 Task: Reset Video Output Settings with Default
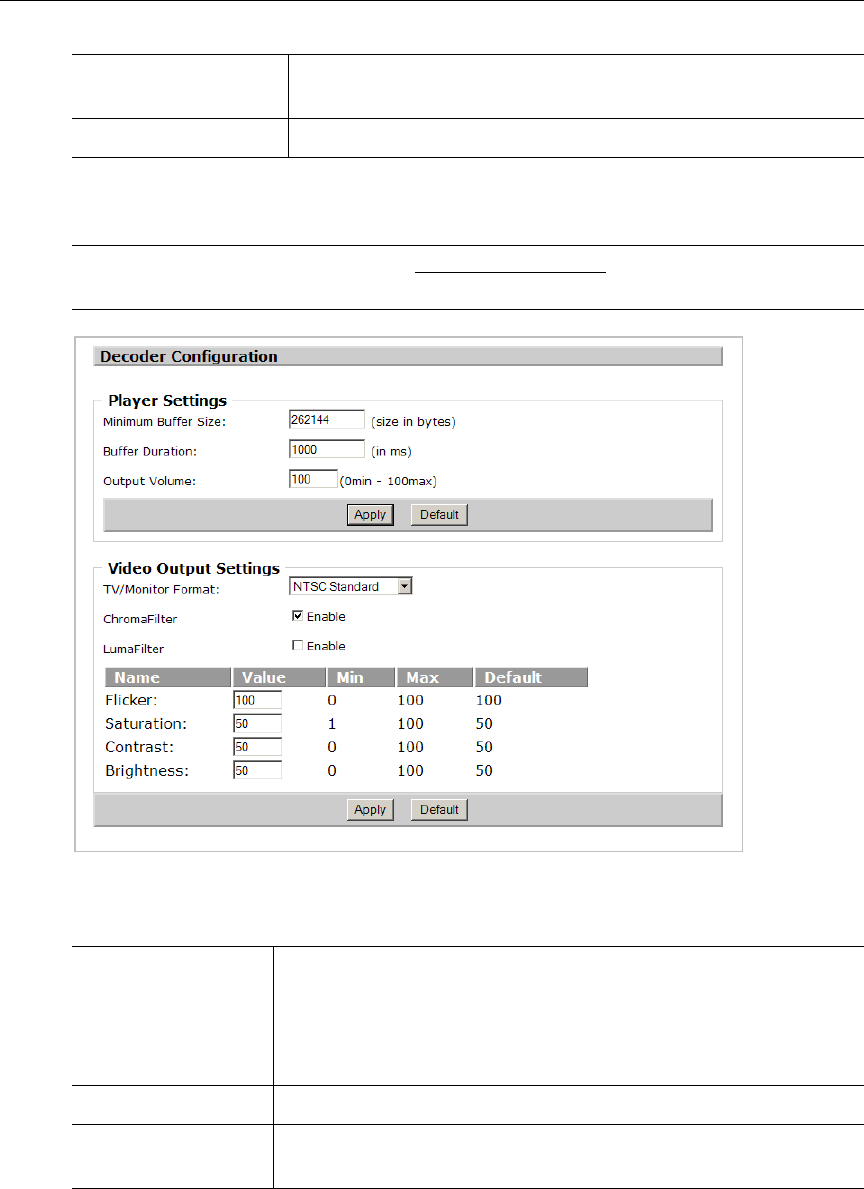pyautogui.click(x=439, y=810)
